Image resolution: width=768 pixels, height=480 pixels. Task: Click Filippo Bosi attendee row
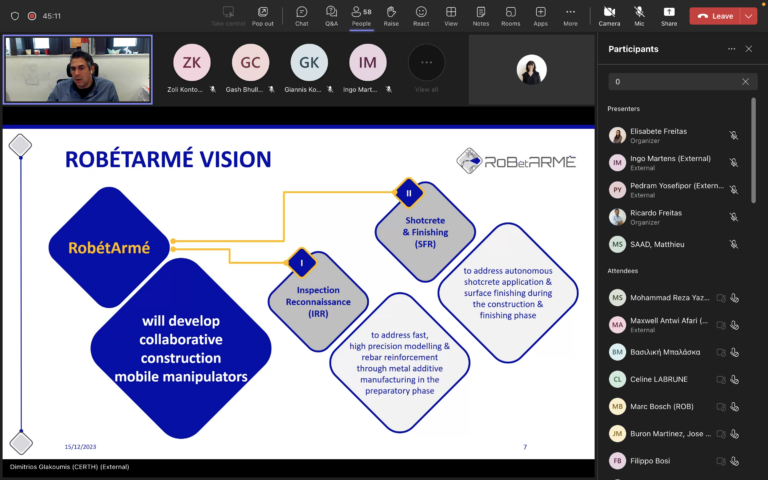(x=674, y=460)
